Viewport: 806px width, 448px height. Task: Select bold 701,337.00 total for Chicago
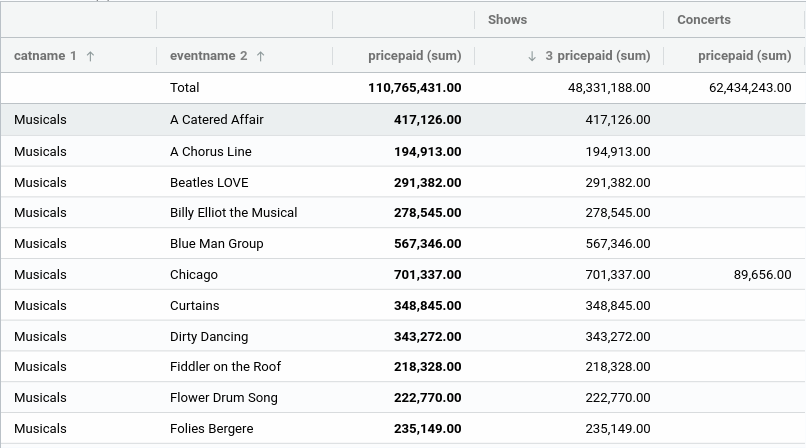(x=427, y=275)
